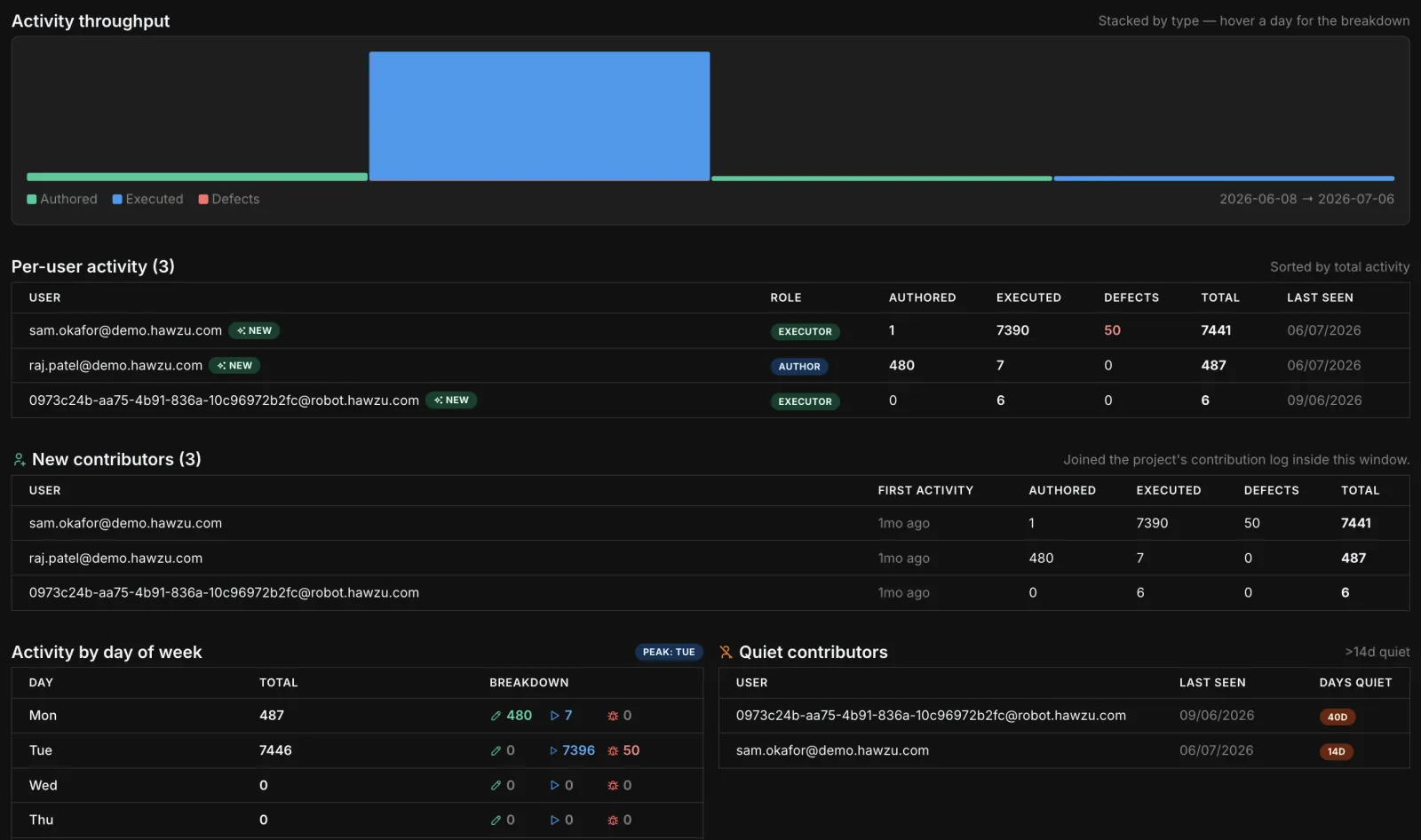Click the NEW badge next to robot user
Screen dimensions: 1421x840
pos(451,400)
